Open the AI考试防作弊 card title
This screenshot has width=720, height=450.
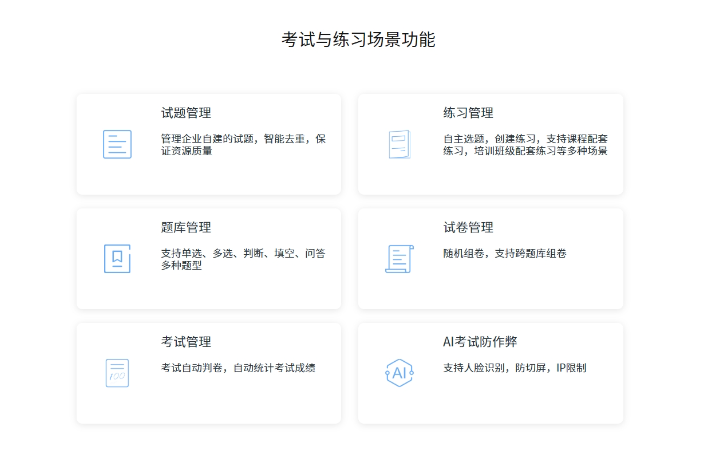click(x=480, y=342)
